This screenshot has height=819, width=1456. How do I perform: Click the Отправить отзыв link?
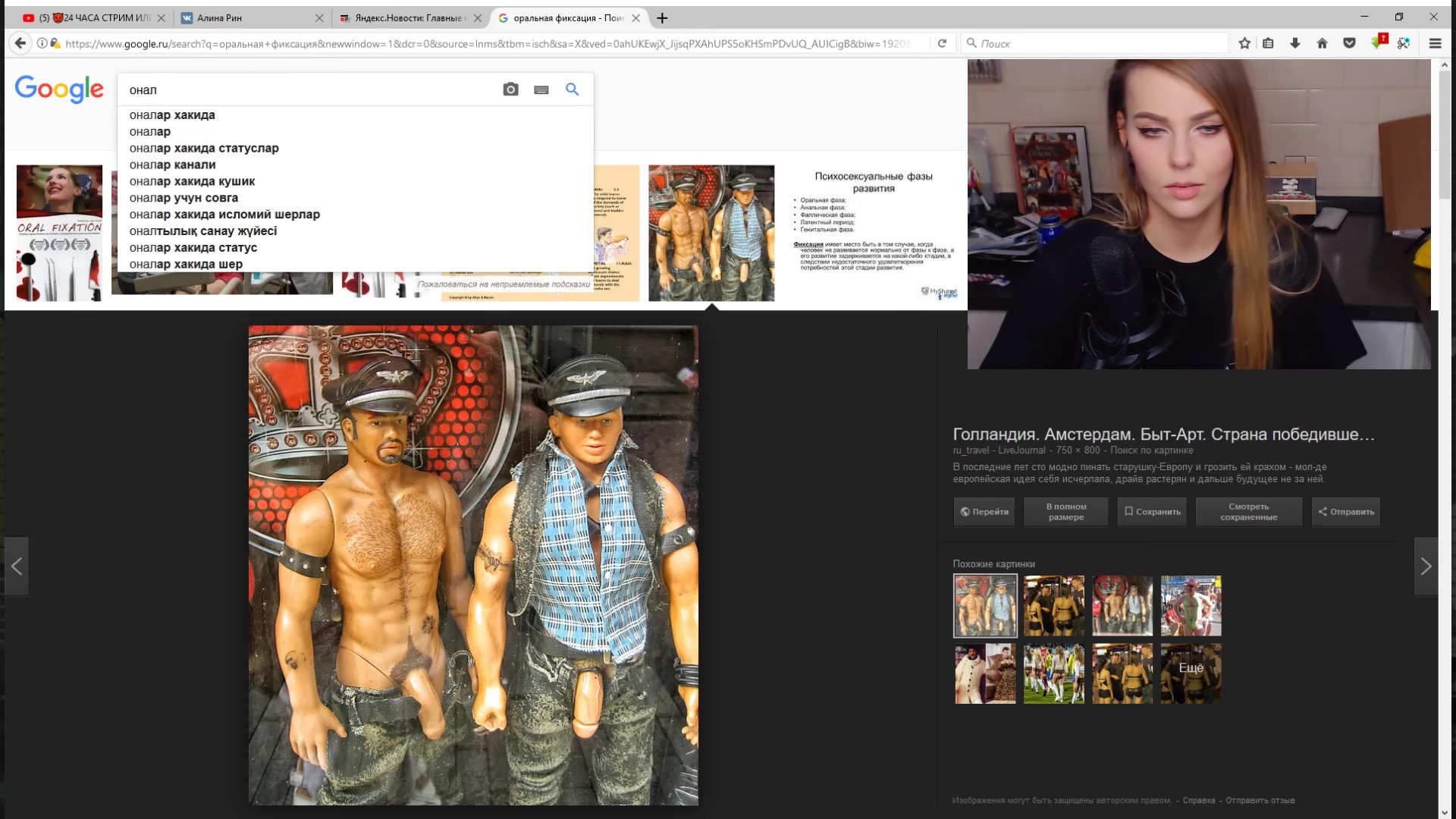pos(1260,800)
